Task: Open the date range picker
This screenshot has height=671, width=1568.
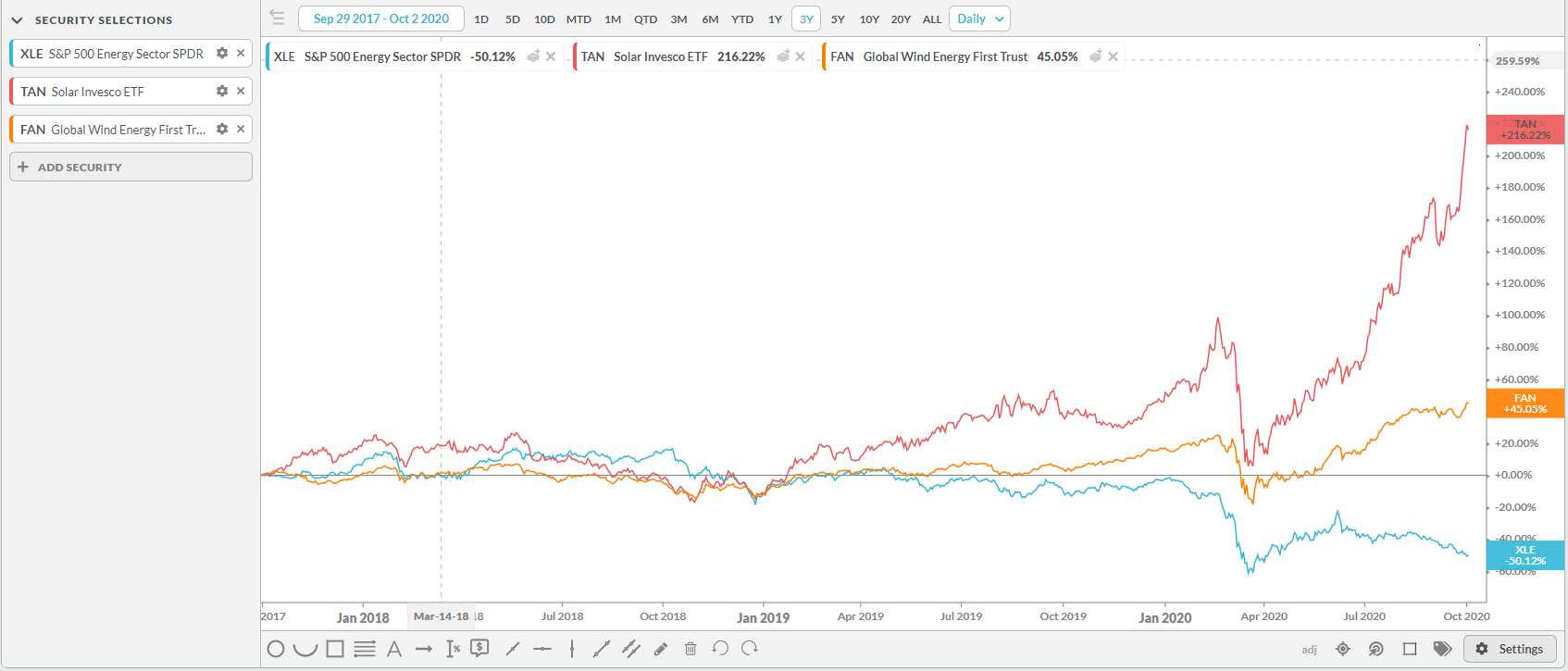Action: pos(380,19)
